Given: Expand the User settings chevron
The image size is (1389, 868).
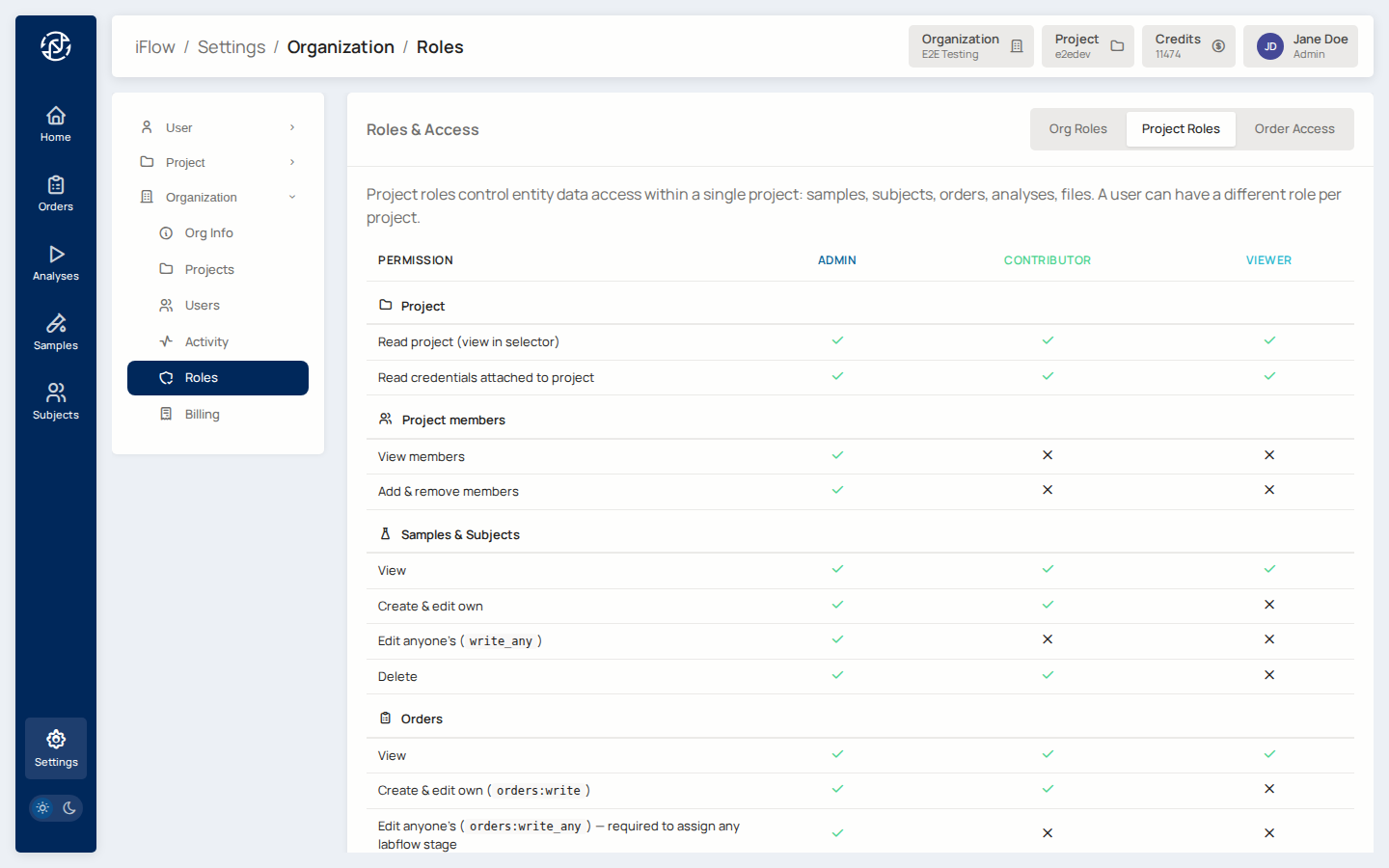Looking at the screenshot, I should pos(292,127).
